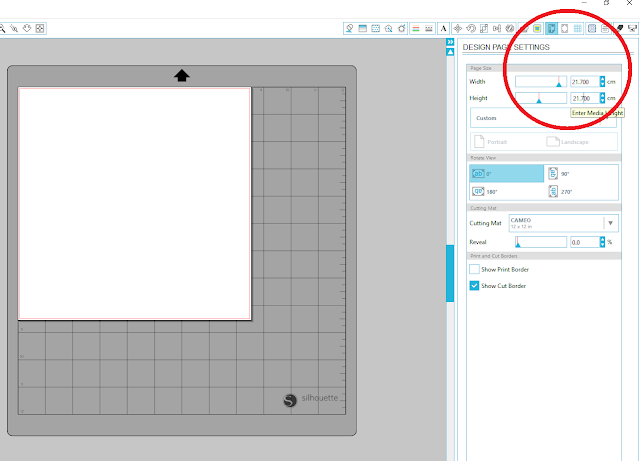Open the Scale panel icon
This screenshot has width=640, height=461.
coord(484,28)
